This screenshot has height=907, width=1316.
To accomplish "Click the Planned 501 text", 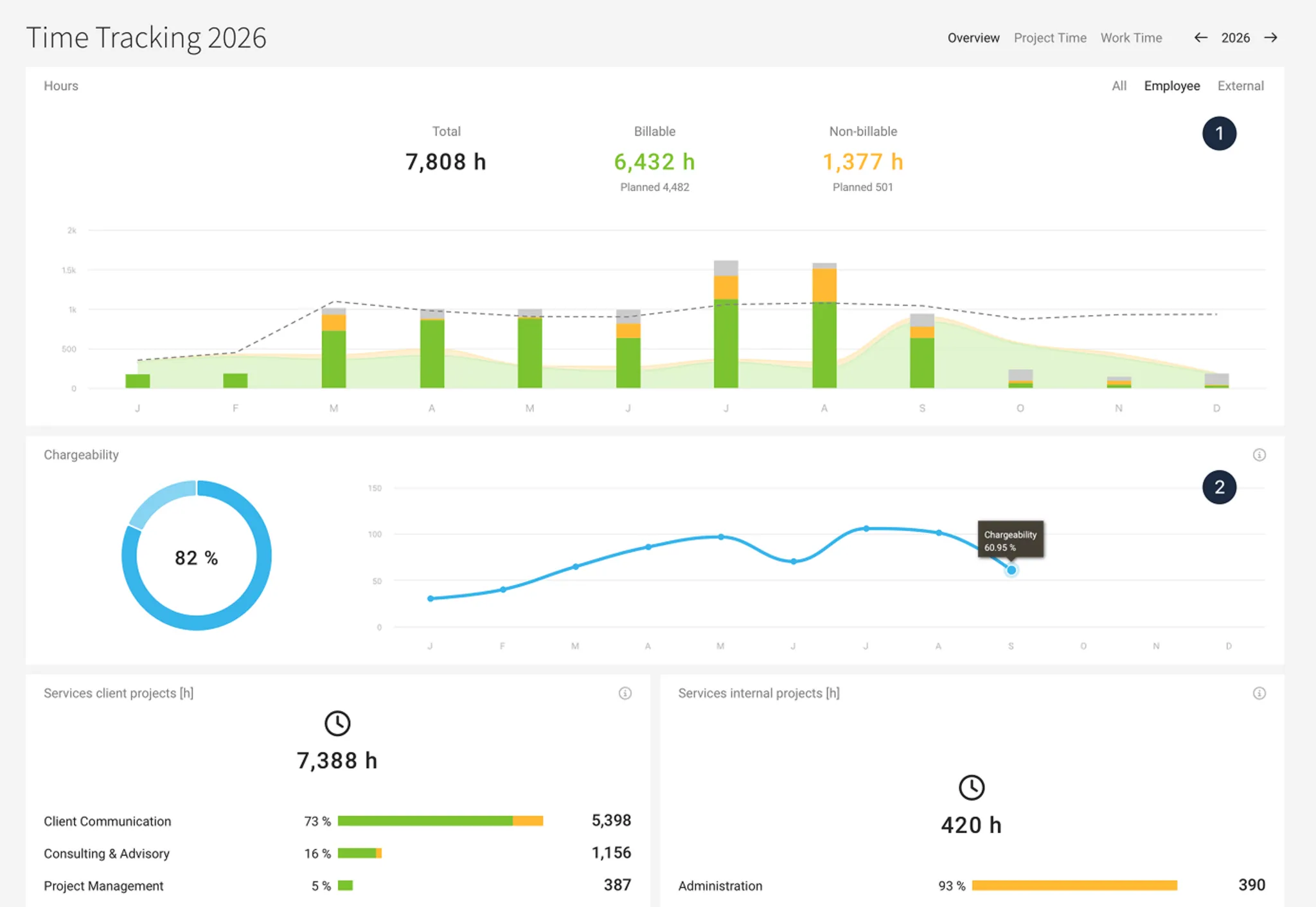I will click(862, 187).
